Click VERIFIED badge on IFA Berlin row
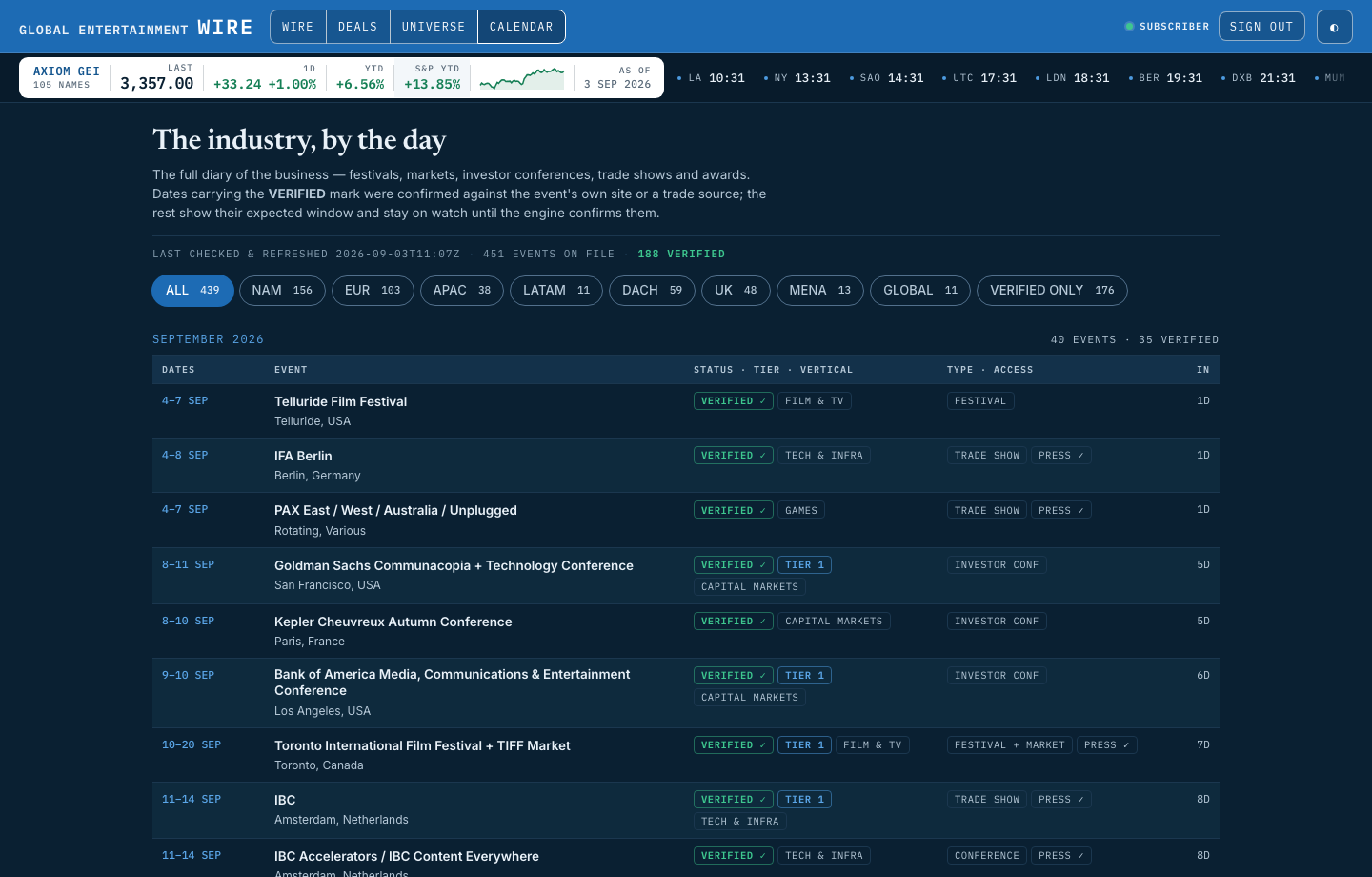 coord(734,456)
